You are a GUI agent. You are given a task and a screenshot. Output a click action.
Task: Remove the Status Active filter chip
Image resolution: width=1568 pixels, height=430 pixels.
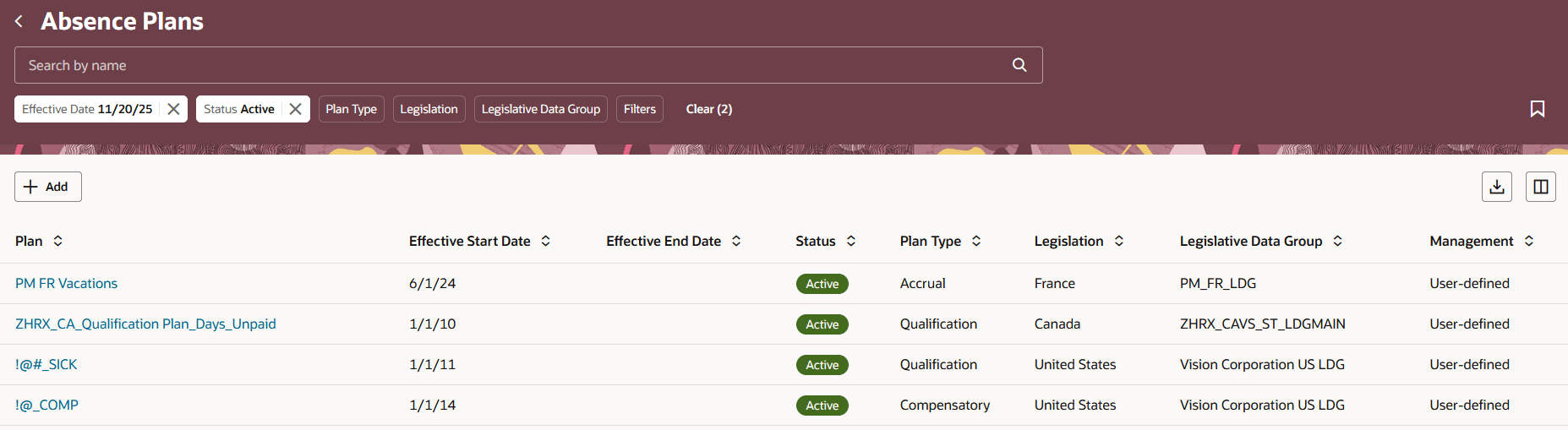pos(295,109)
